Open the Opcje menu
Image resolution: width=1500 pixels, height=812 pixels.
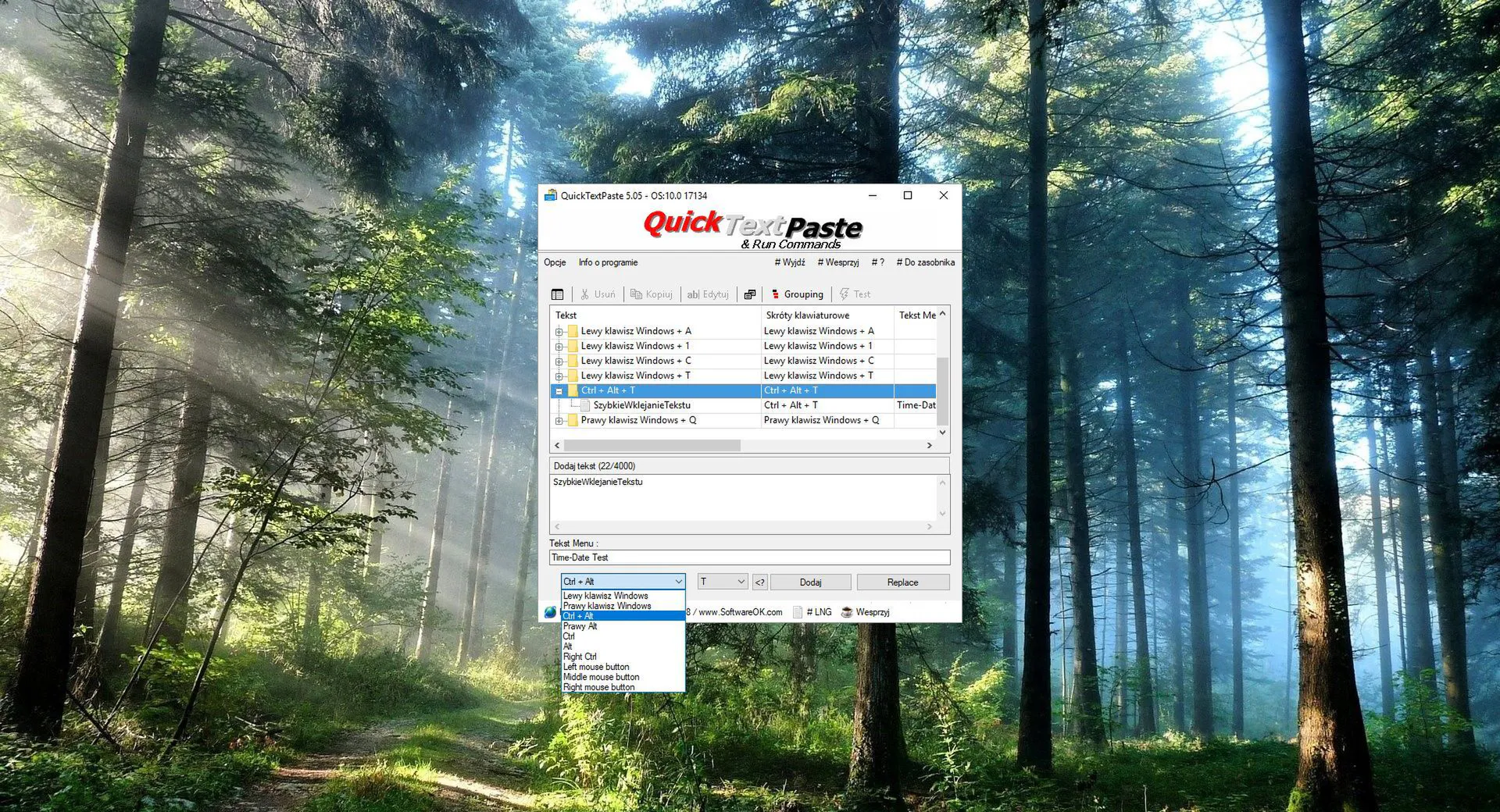pos(555,262)
